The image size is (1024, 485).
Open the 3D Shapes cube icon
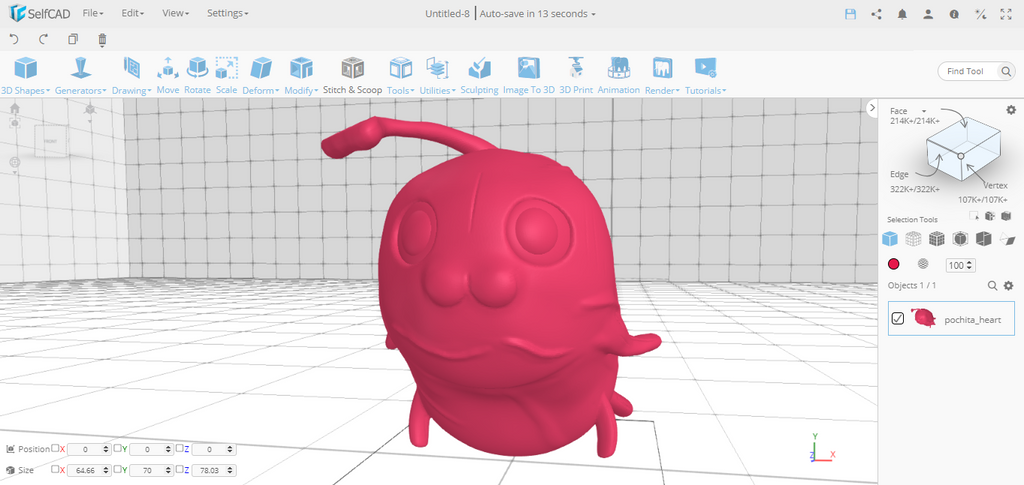(x=25, y=68)
